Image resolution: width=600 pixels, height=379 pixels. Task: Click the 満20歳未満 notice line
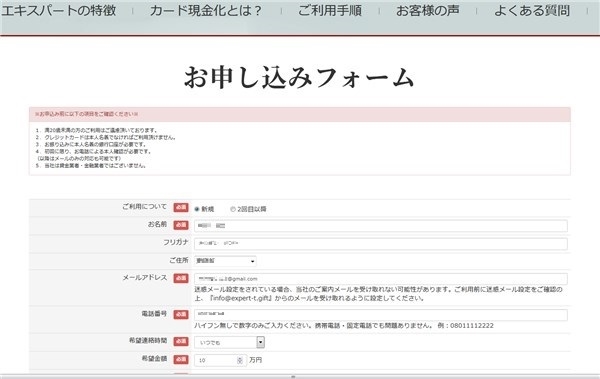(96, 130)
